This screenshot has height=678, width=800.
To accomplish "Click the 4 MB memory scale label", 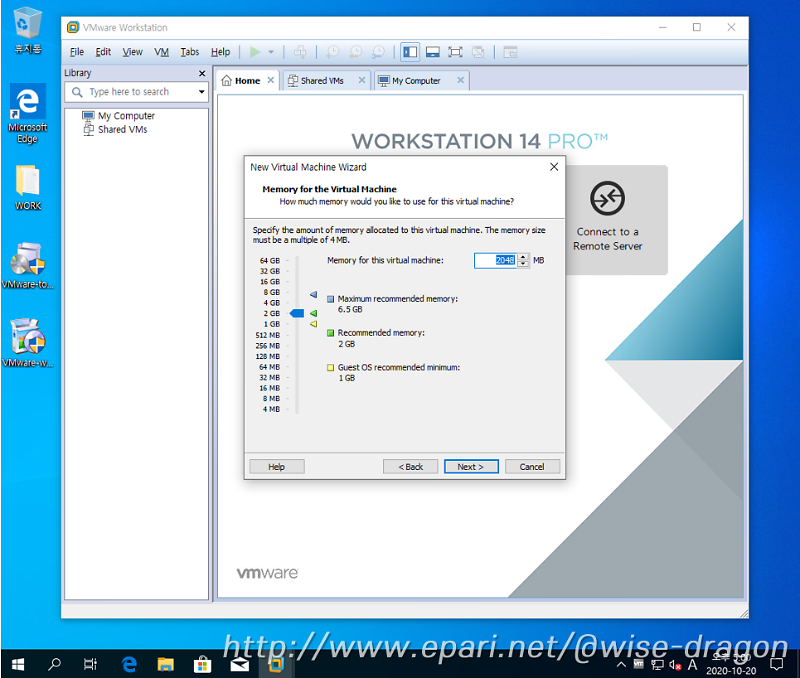I will (x=271, y=409).
